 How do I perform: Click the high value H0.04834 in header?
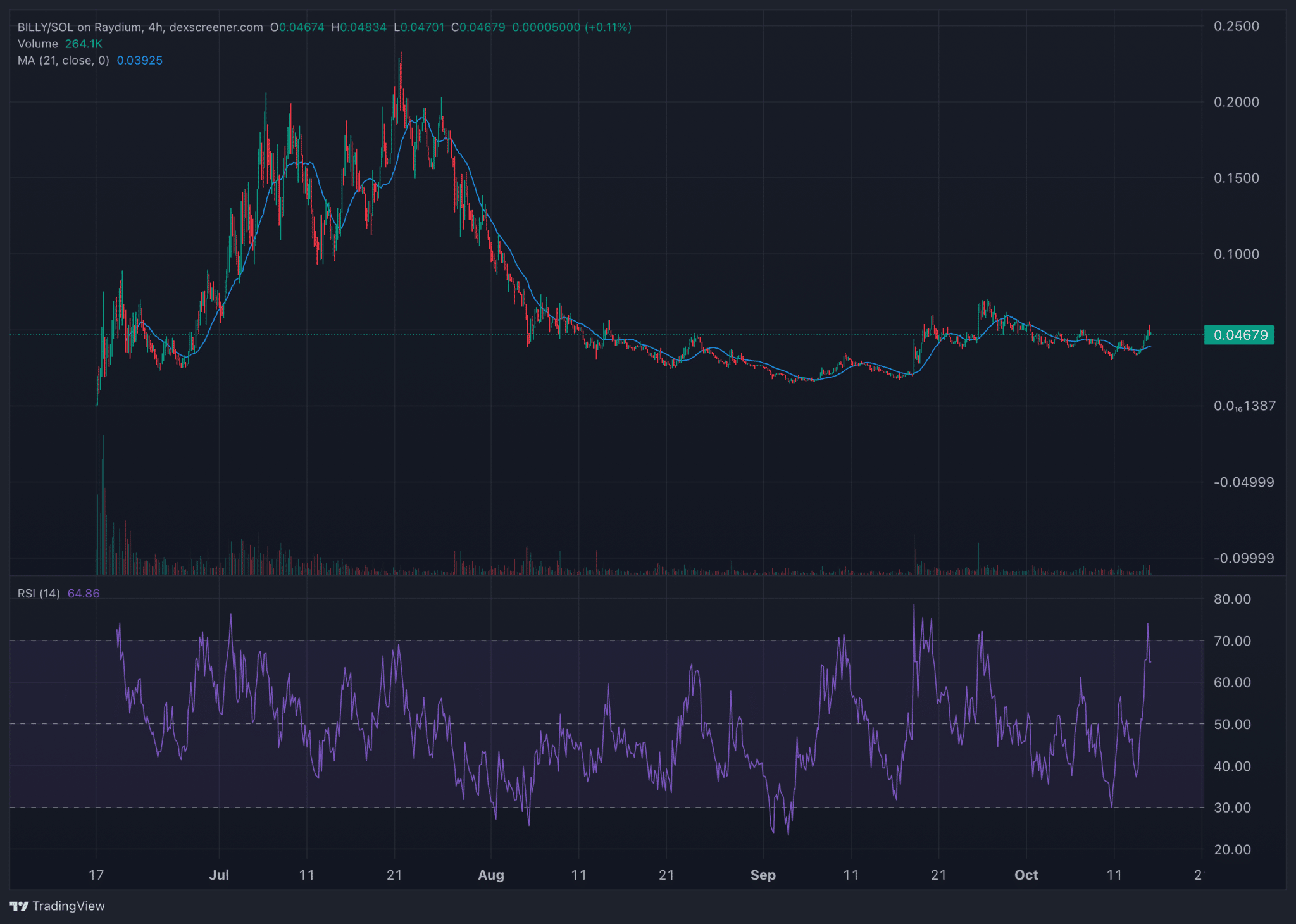[x=359, y=27]
